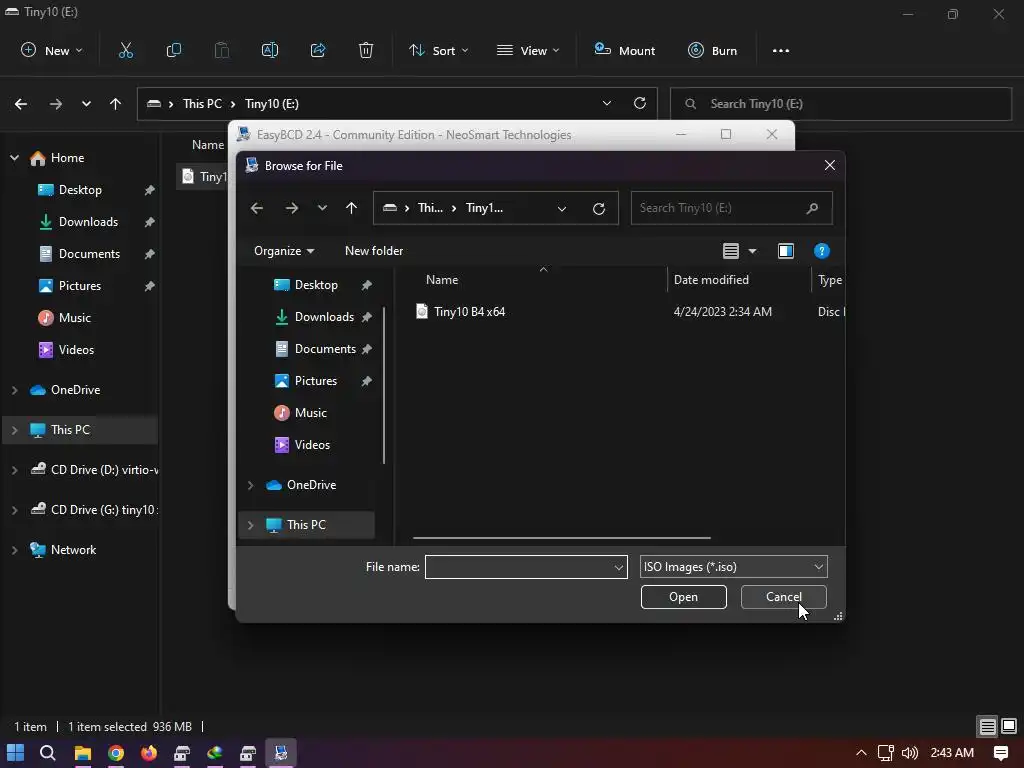
Task: Open ISO Images (*.iso) file type dropdown
Action: [x=733, y=567]
